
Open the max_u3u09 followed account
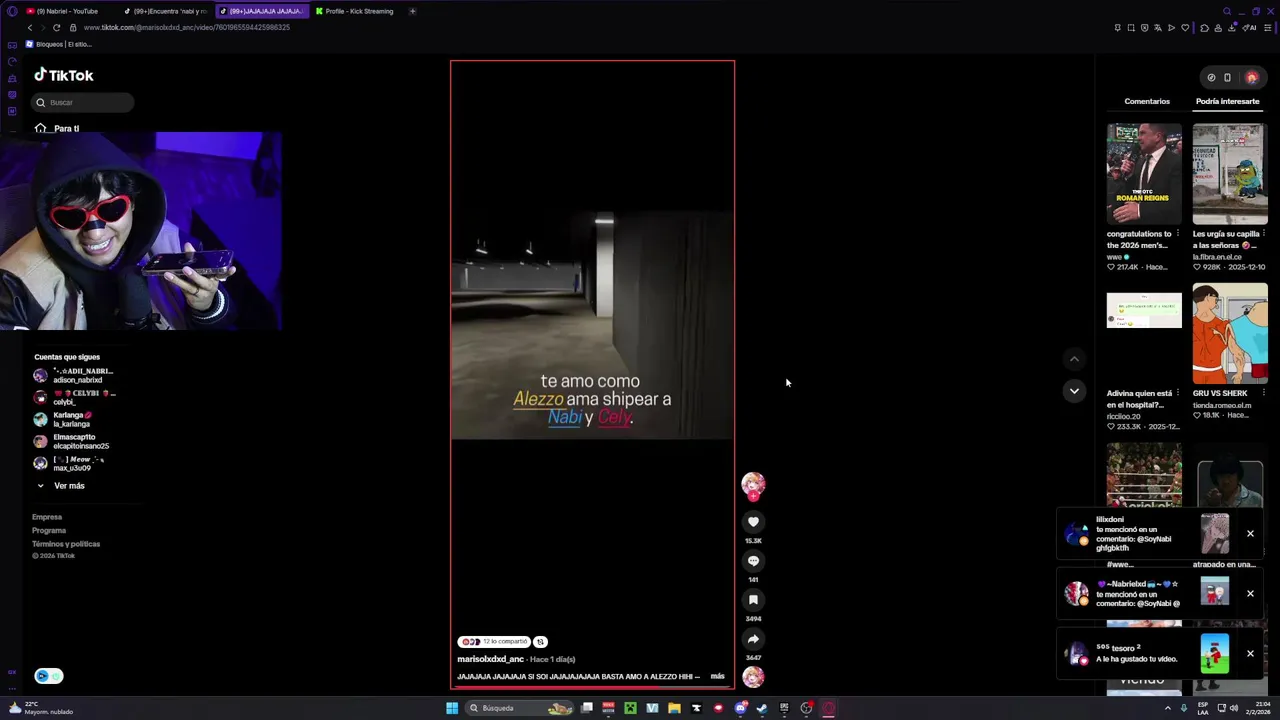coord(68,463)
